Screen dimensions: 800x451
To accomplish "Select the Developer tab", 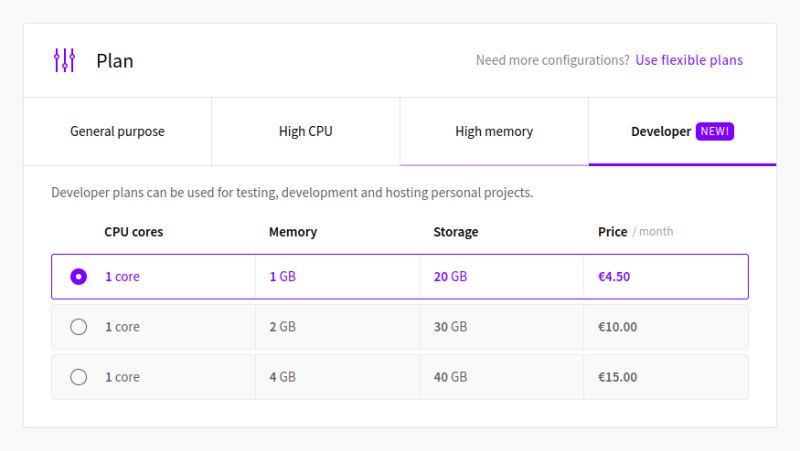I will point(661,131).
